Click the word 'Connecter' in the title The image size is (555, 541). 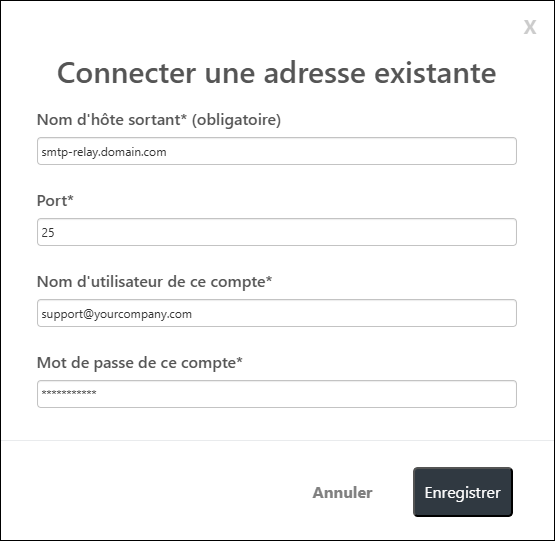coord(126,73)
